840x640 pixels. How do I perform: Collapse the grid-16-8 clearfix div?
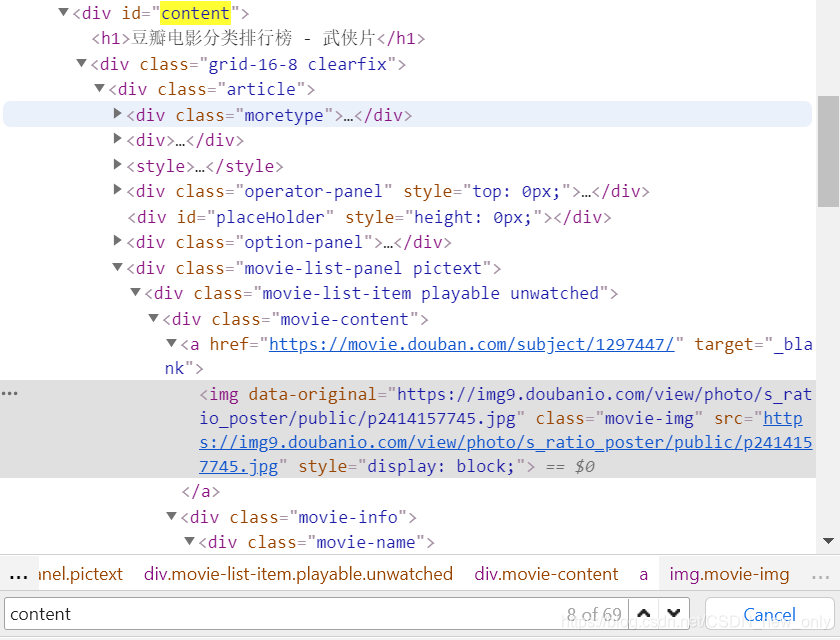pyautogui.click(x=81, y=63)
